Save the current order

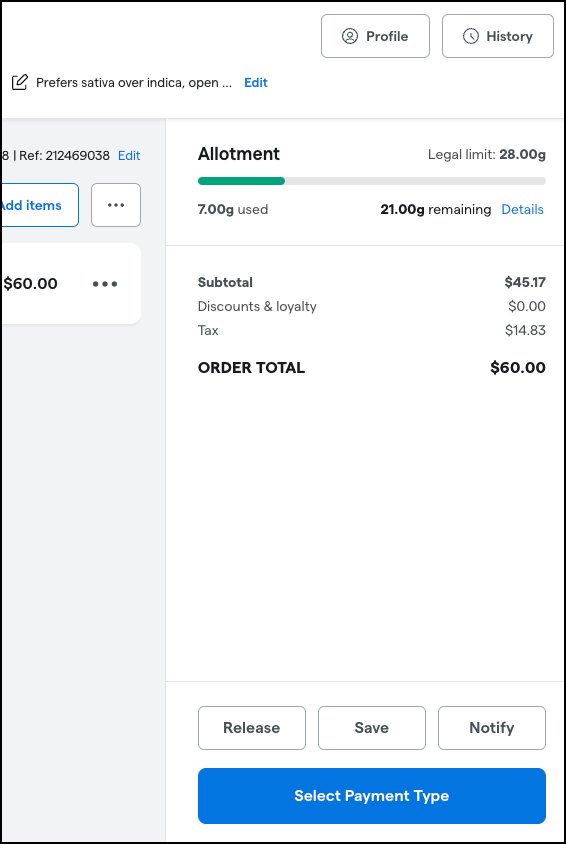pos(372,728)
